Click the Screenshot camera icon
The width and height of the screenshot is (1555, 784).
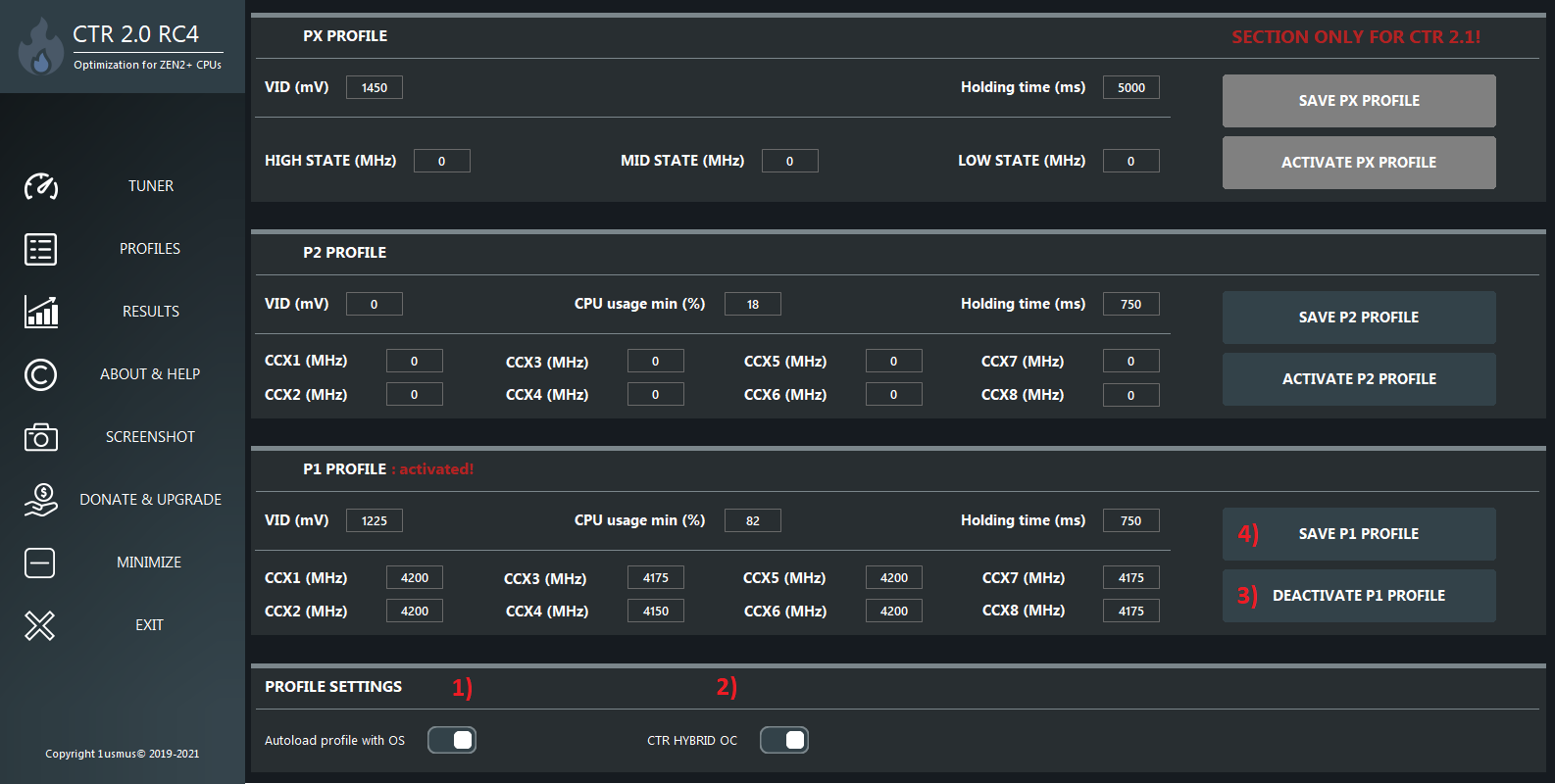pos(41,437)
